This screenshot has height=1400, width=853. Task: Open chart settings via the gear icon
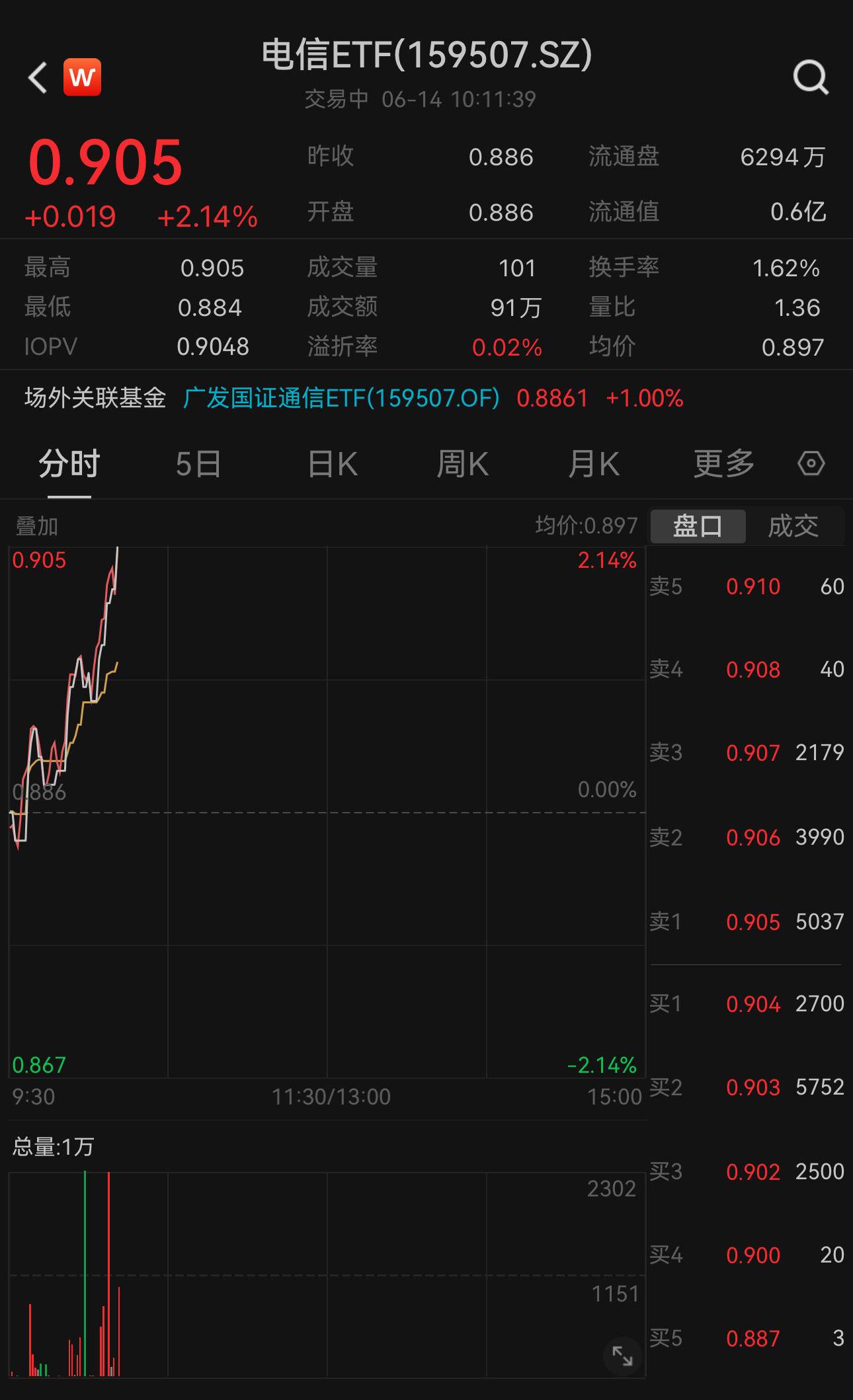coord(812,464)
